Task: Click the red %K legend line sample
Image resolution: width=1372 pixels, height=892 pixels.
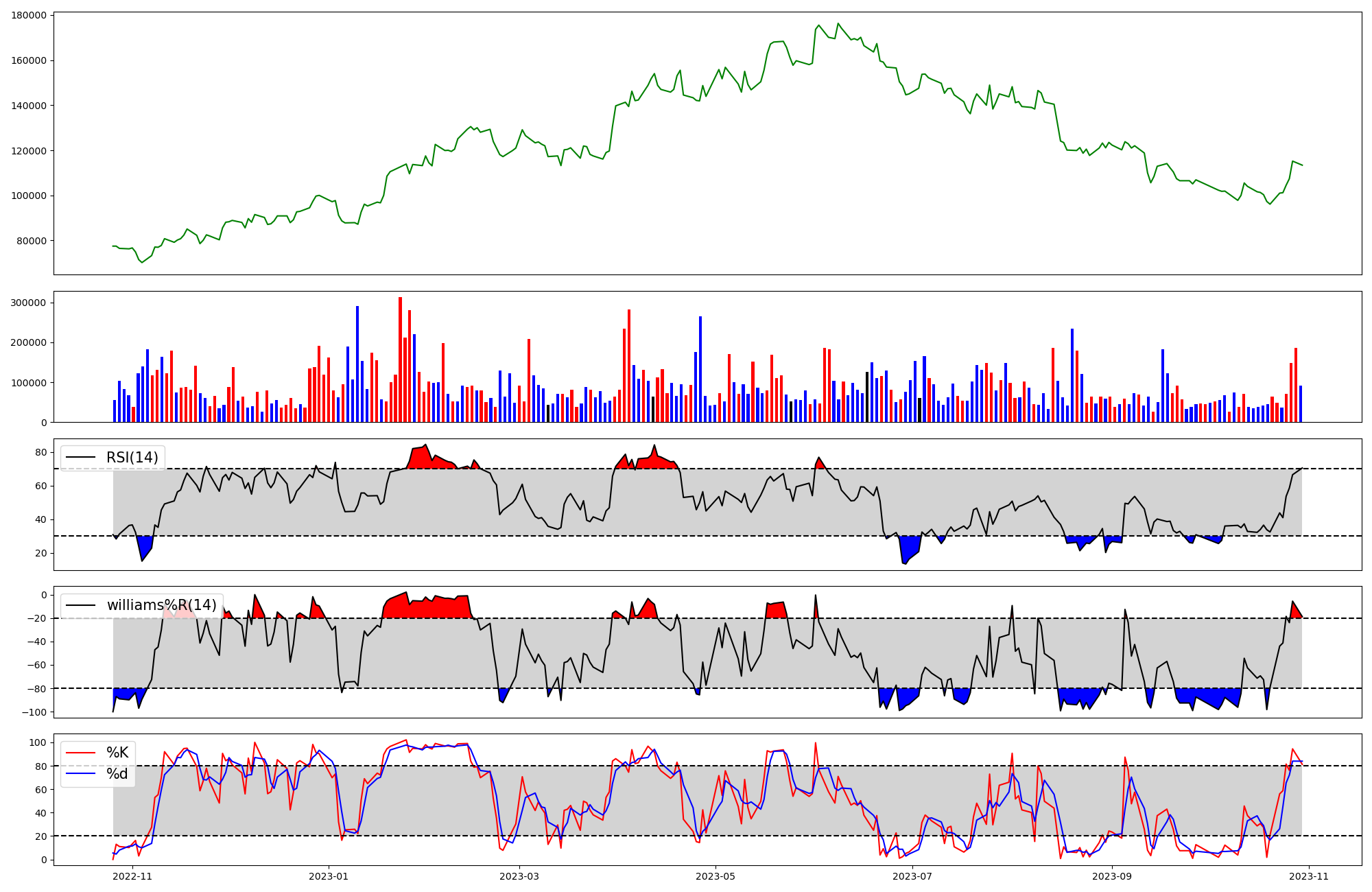Action: (80, 753)
